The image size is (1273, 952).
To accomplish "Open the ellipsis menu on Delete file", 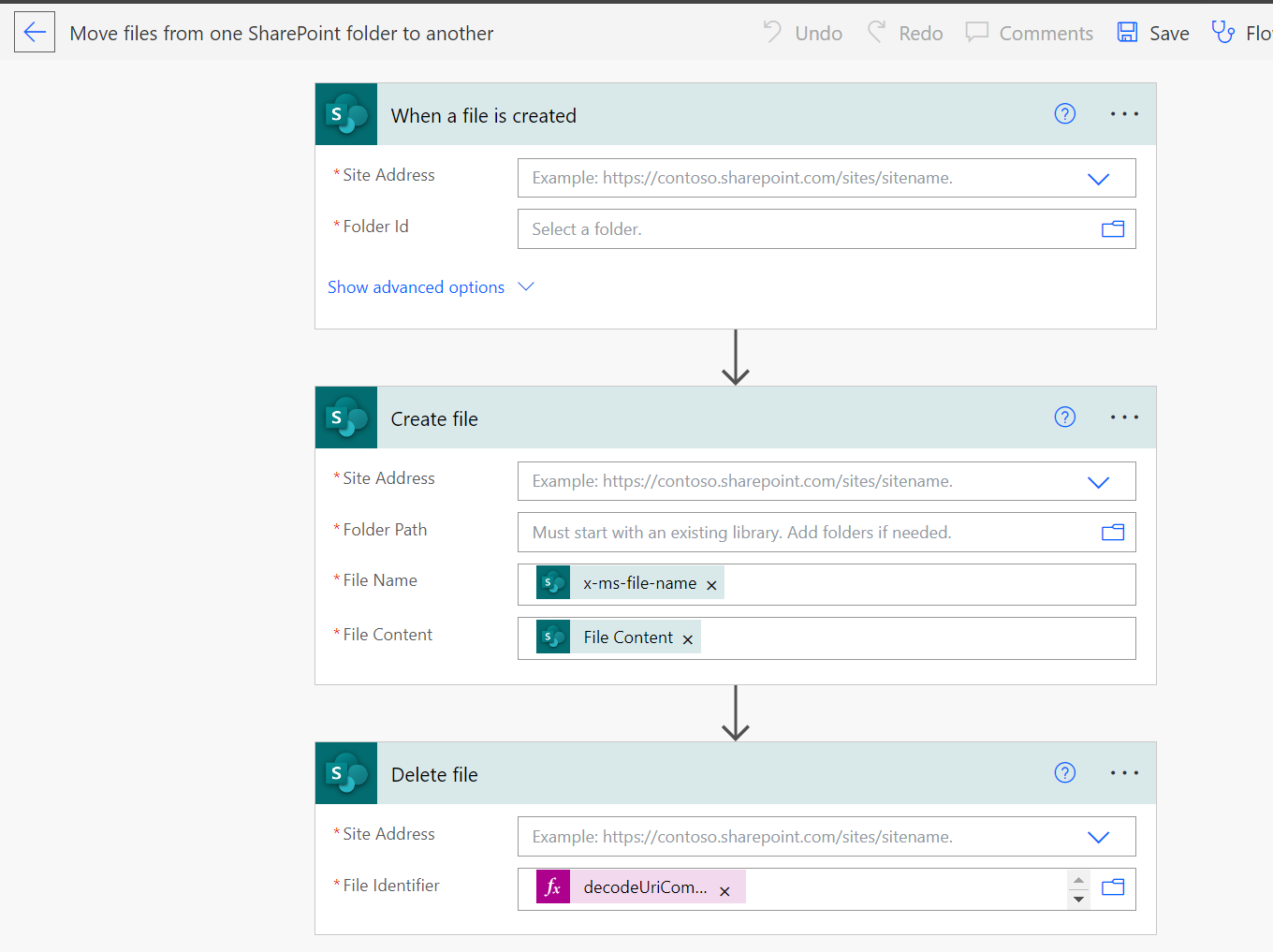I will (x=1123, y=772).
